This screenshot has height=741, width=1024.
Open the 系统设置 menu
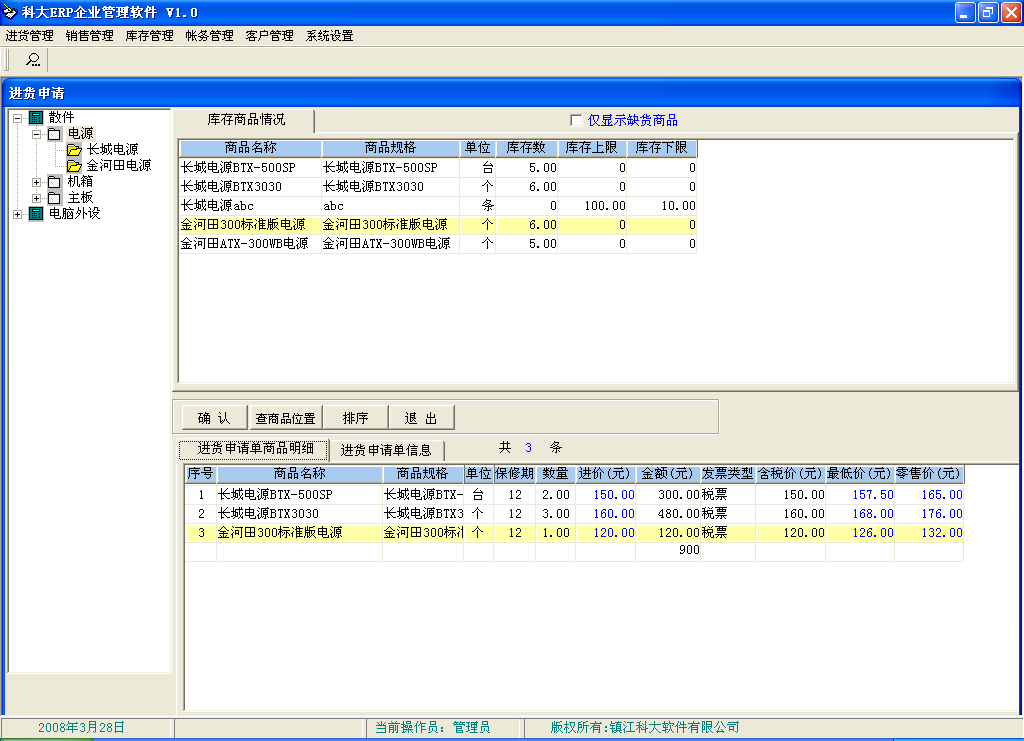(x=329, y=36)
